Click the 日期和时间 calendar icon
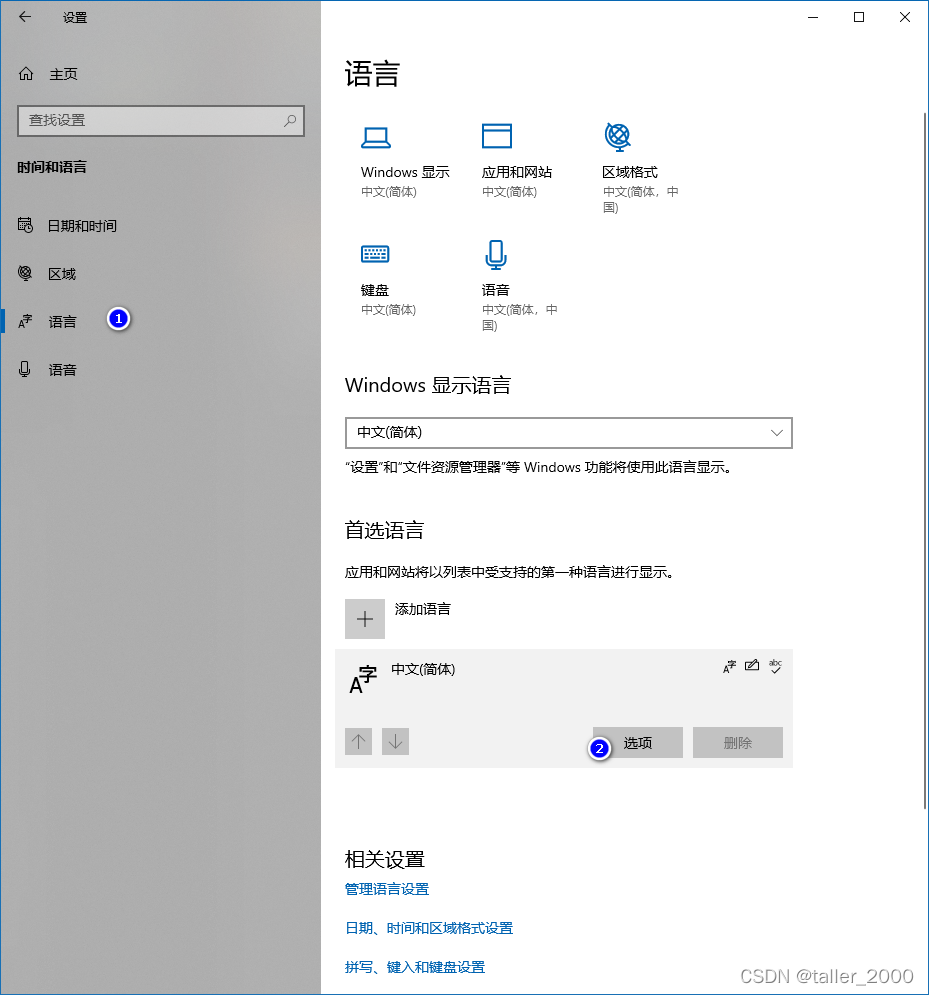Screen dimensions: 929x995 pos(25,225)
